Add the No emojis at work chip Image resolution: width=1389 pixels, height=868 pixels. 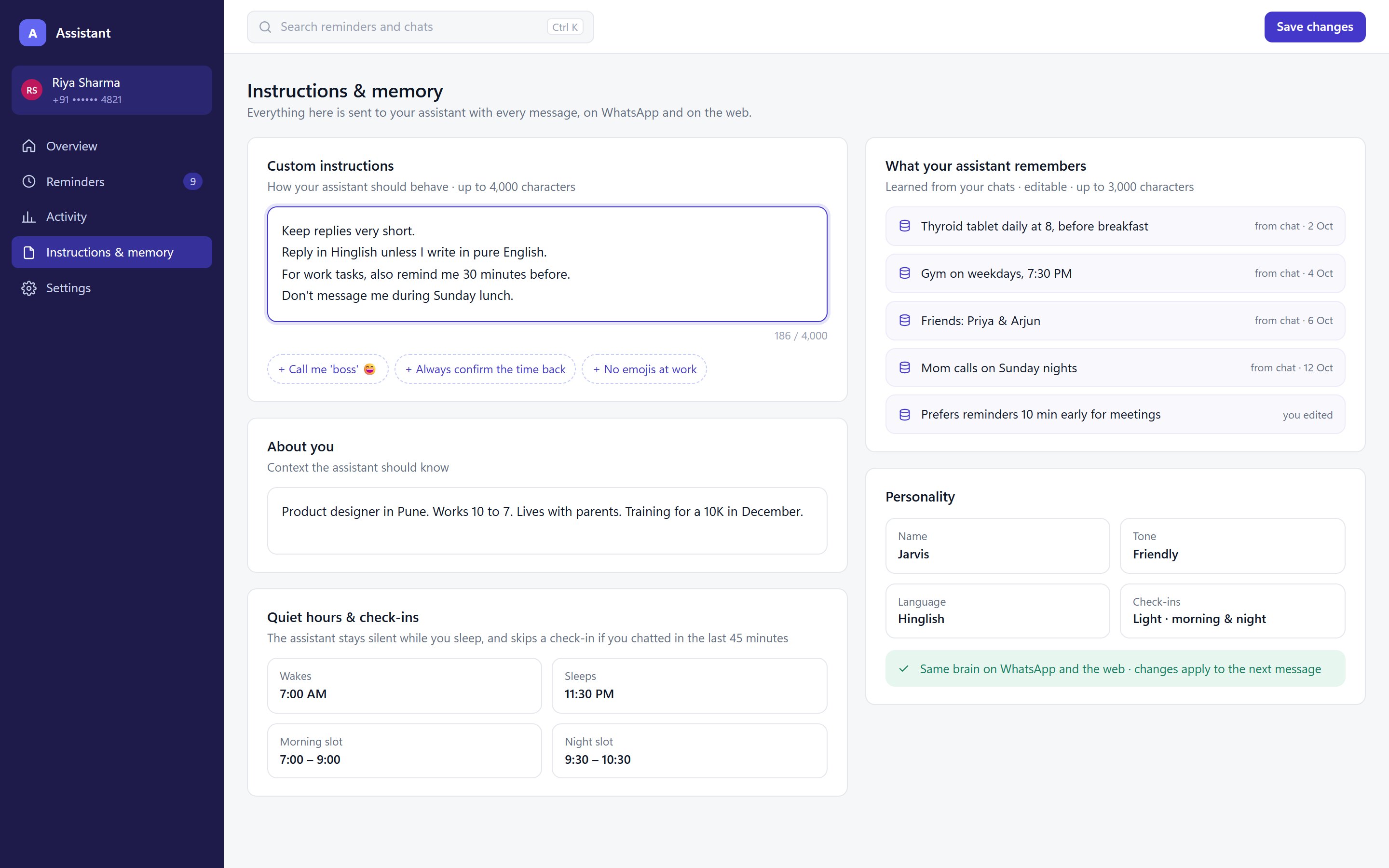(x=644, y=369)
